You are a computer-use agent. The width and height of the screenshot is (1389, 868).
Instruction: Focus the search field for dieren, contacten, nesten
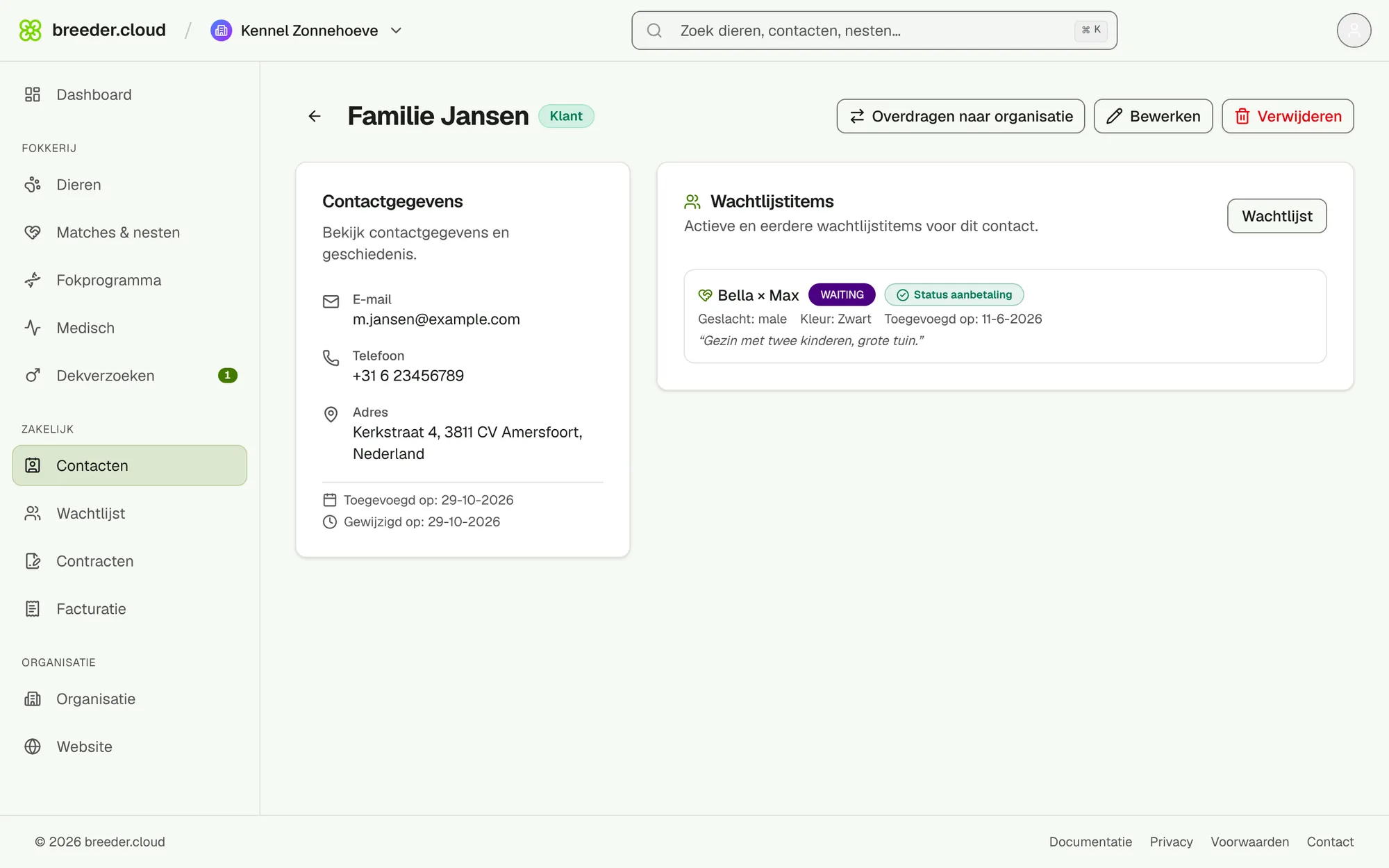click(x=874, y=31)
